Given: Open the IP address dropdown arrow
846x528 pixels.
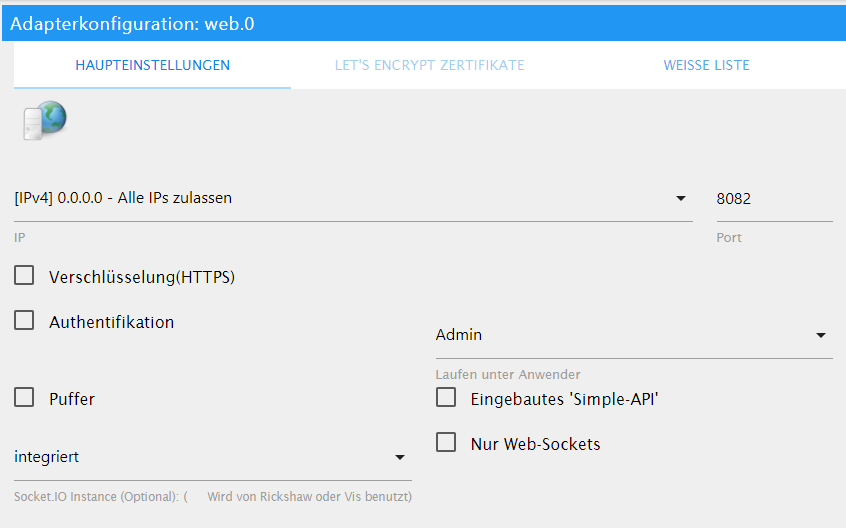Looking at the screenshot, I should pos(681,198).
